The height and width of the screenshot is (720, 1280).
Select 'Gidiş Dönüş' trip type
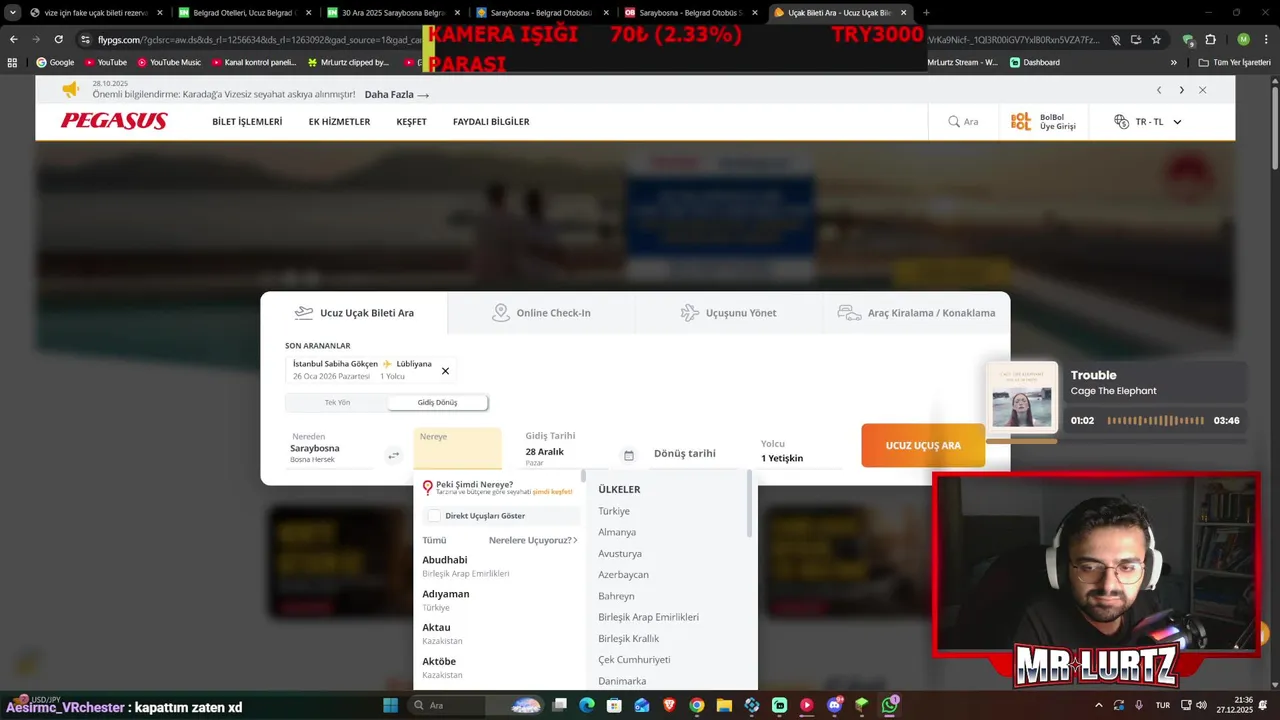438,402
